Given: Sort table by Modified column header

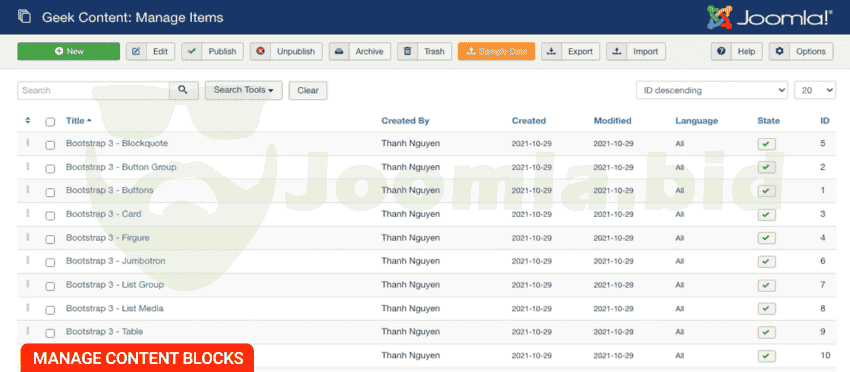Looking at the screenshot, I should coord(613,121).
